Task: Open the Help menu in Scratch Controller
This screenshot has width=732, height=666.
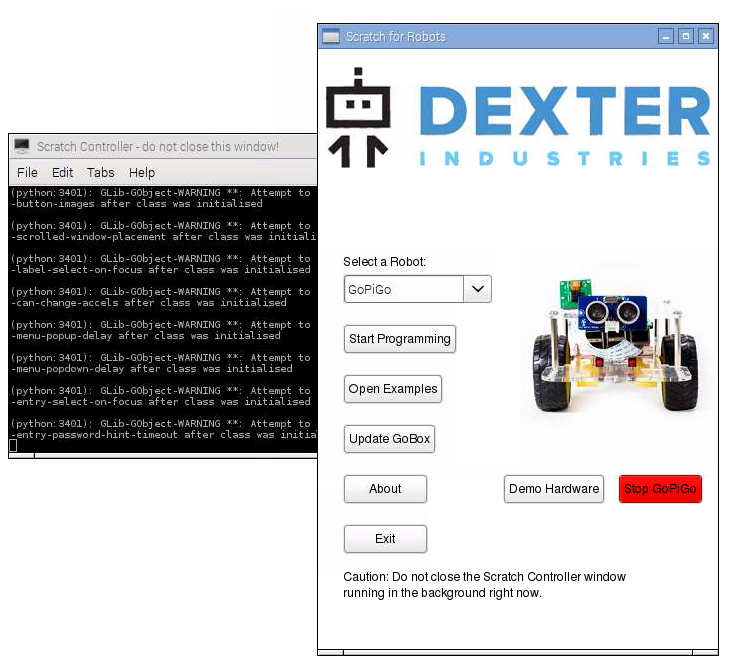Action: coord(142,173)
